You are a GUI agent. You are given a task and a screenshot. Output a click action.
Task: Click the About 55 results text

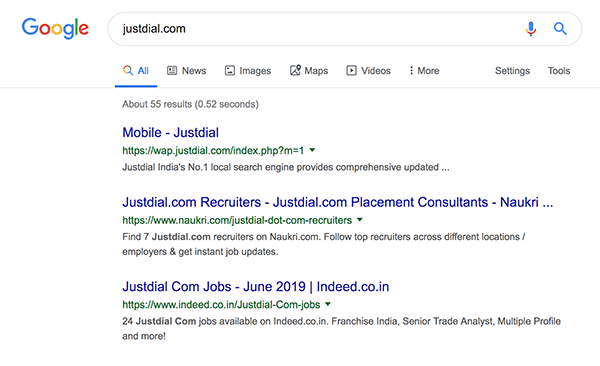(191, 104)
